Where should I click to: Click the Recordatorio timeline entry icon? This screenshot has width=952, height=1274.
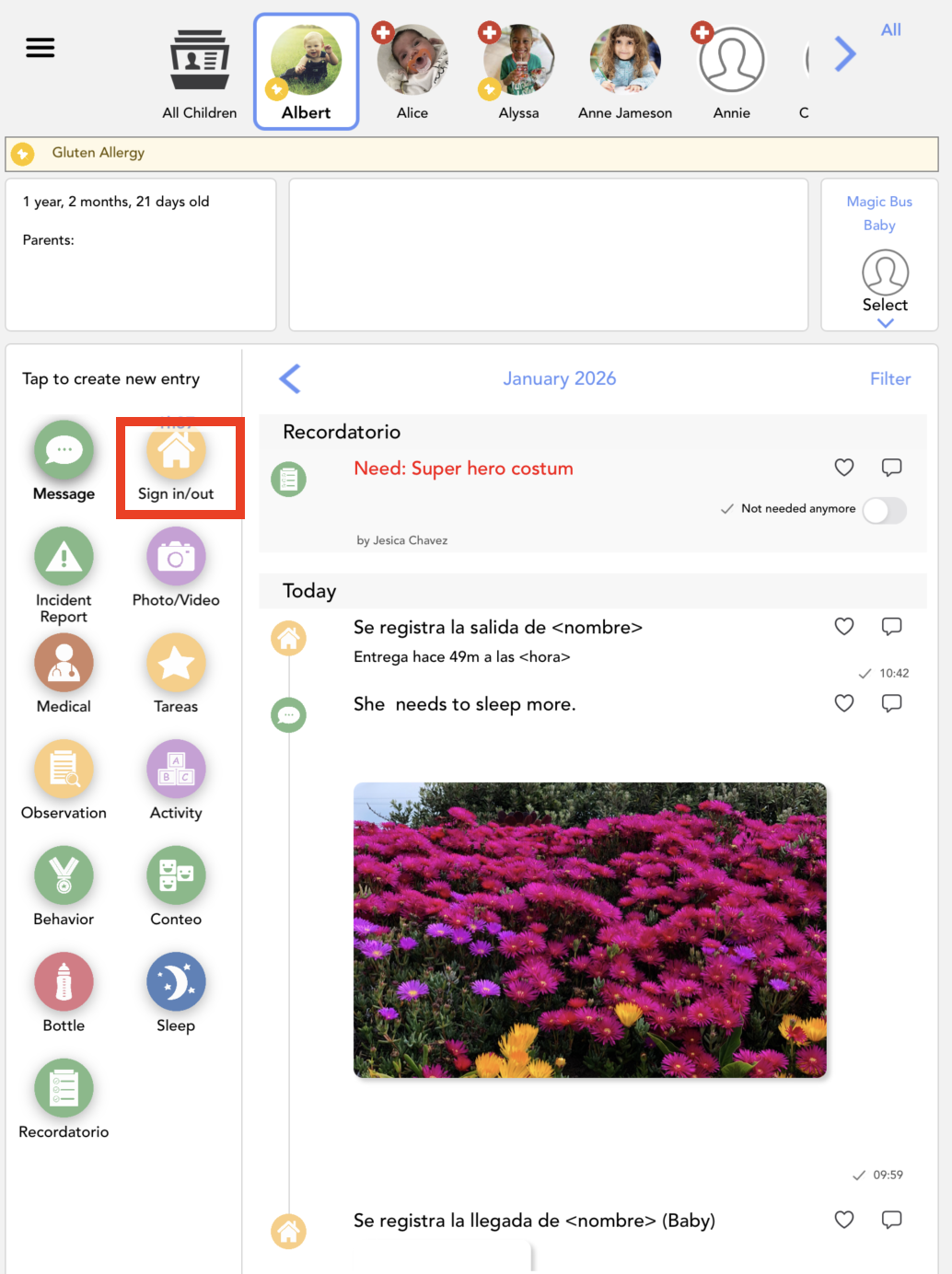(289, 479)
